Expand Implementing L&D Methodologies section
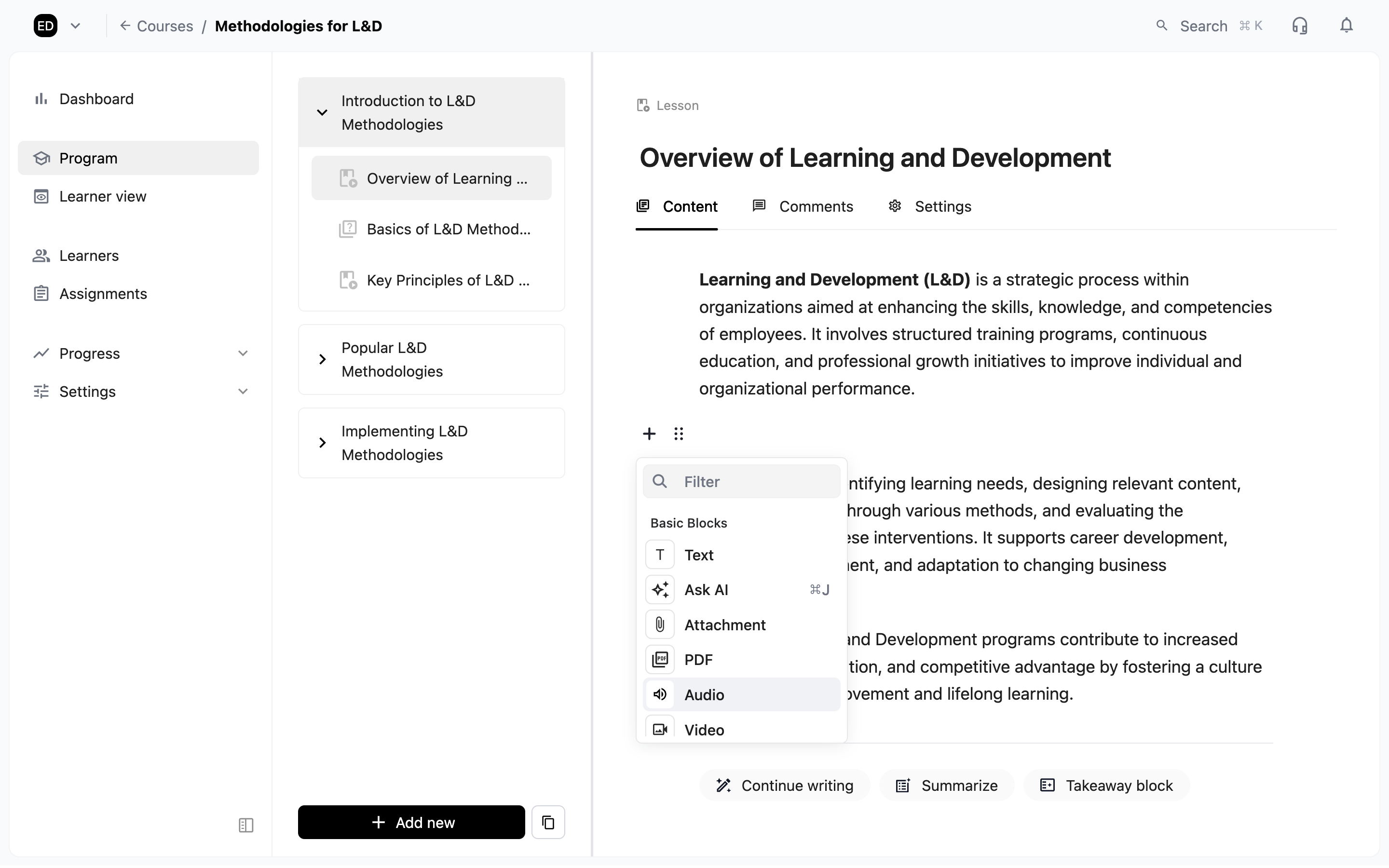The image size is (1389, 868). tap(322, 442)
